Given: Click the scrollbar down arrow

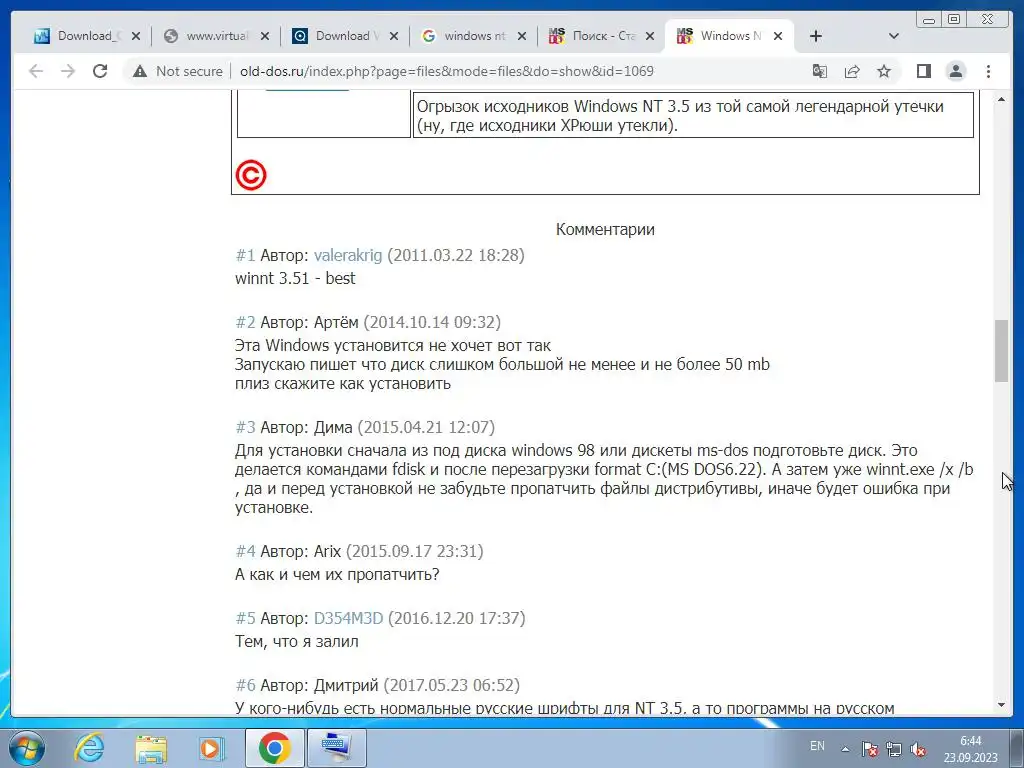Looking at the screenshot, I should click(1002, 705).
